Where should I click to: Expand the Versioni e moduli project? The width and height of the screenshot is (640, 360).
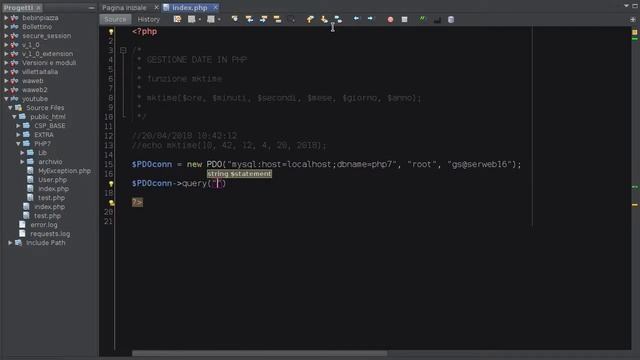pyautogui.click(x=6, y=63)
